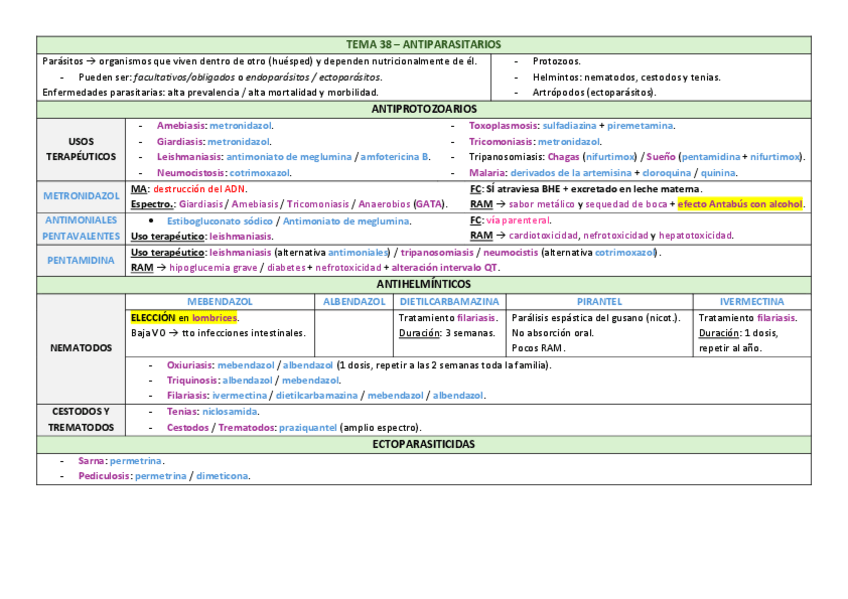
Task: Select 'Tricomoniasis' in usos terapéuticos list
Action: pos(501,142)
